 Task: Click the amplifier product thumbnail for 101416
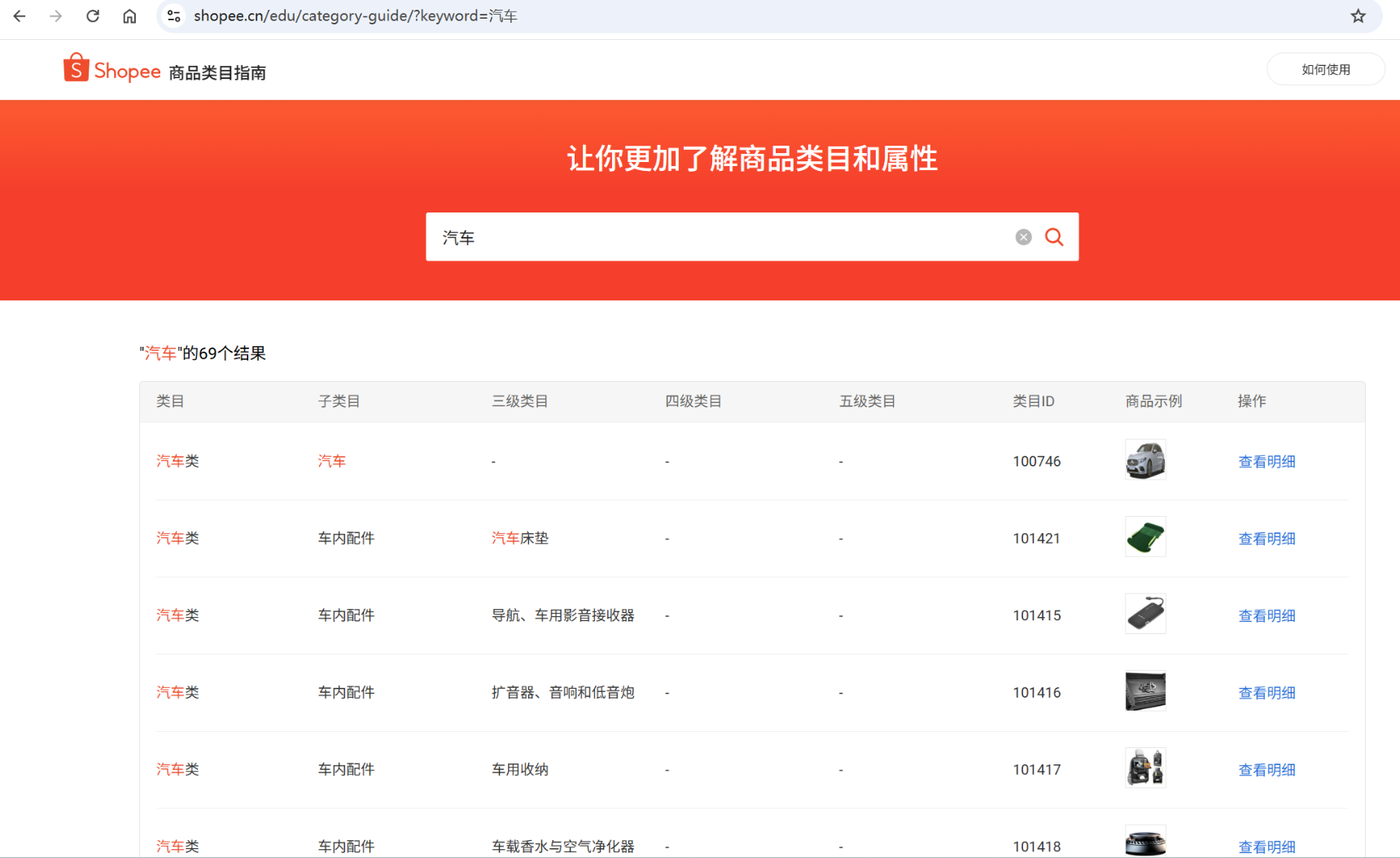1144,691
